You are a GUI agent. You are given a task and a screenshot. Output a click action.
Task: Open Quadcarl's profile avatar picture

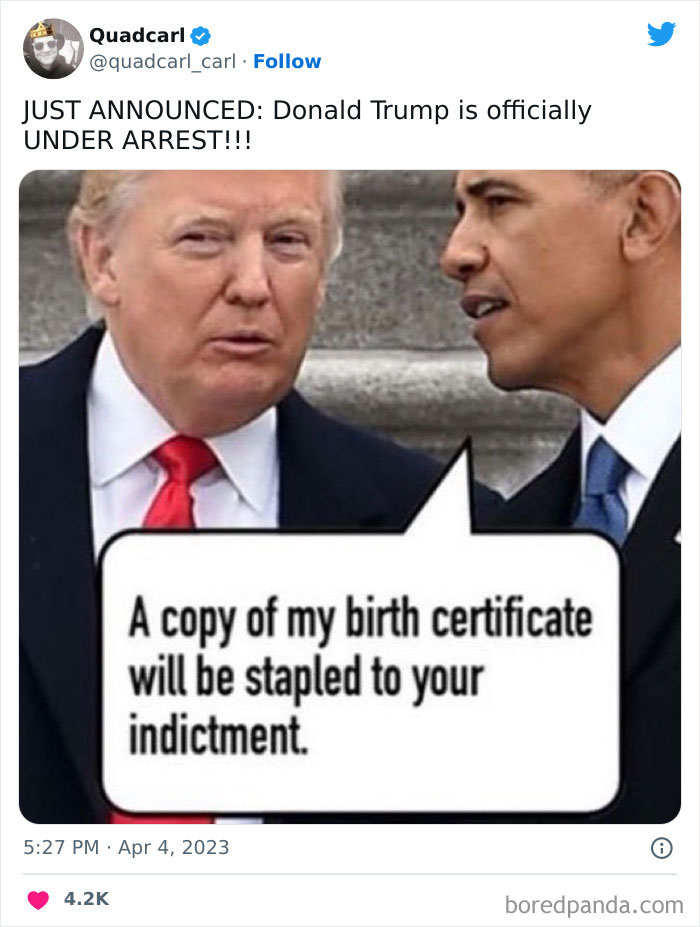pos(53,48)
